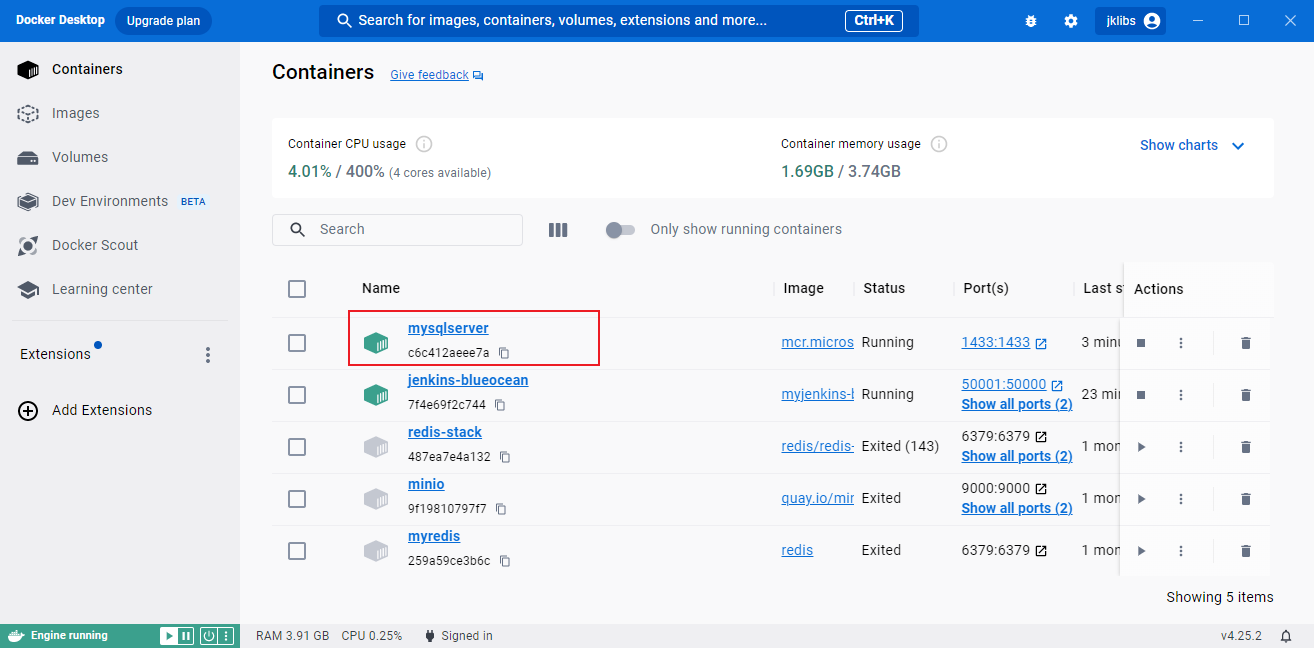Start the redis-stack container
Image resolution: width=1314 pixels, height=648 pixels.
coord(1141,447)
